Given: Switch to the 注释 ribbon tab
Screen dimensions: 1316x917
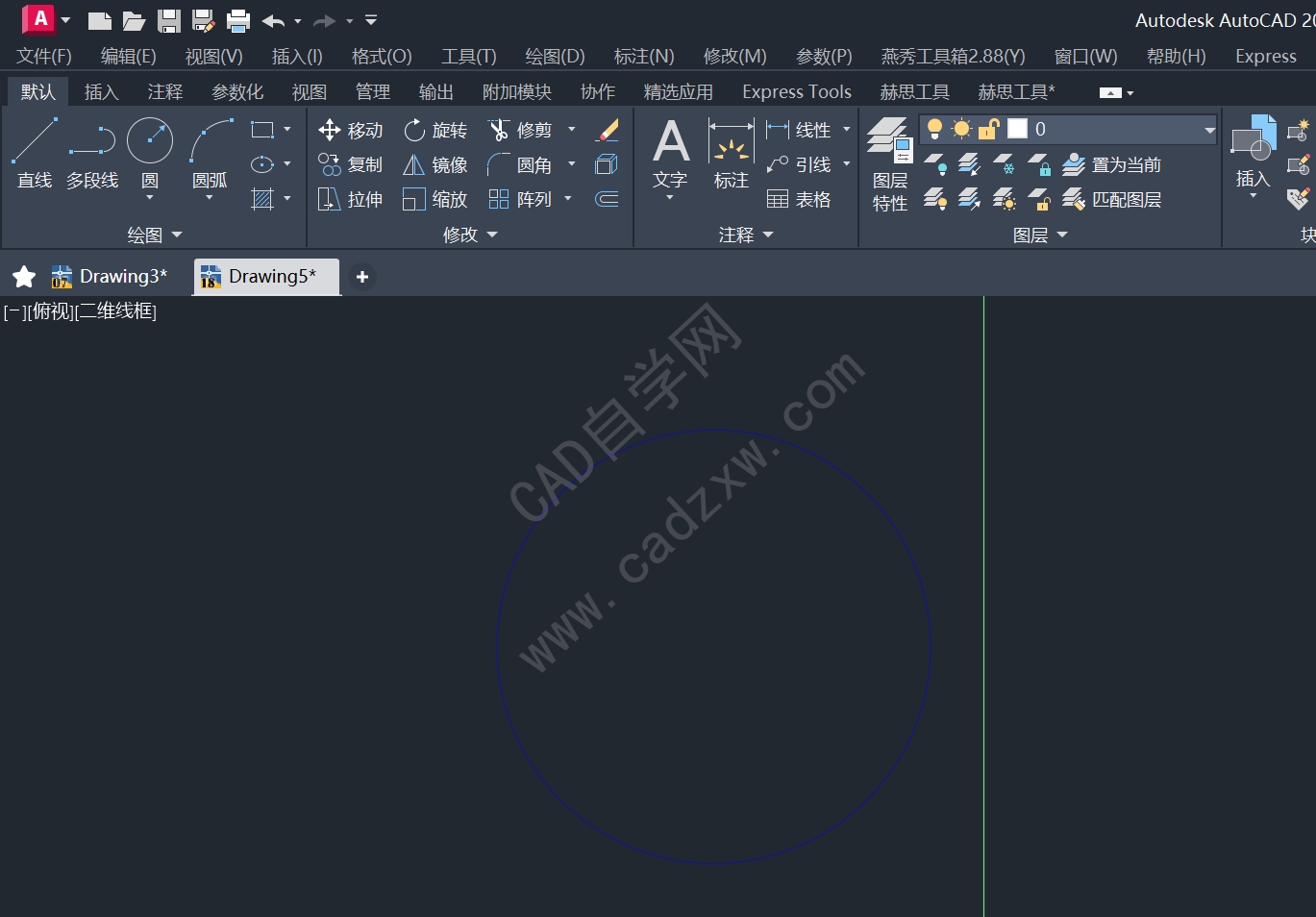Looking at the screenshot, I should click(x=165, y=91).
